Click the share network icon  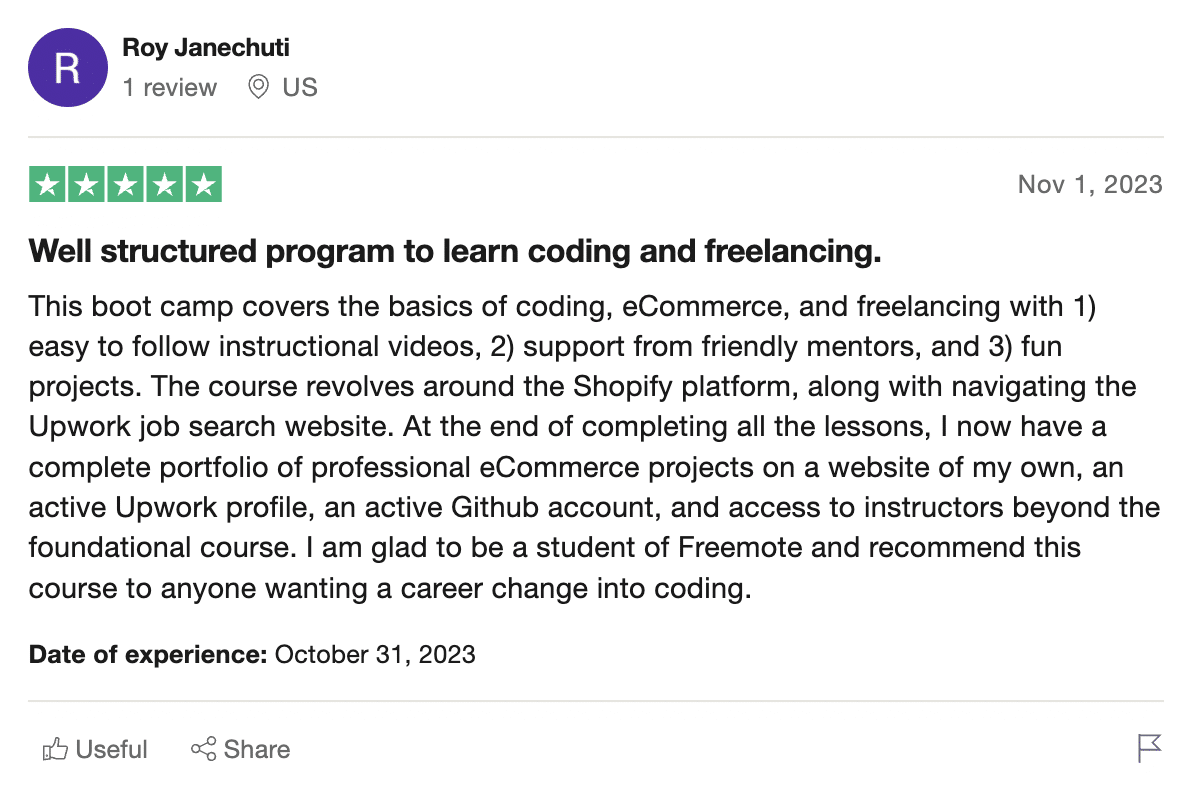click(x=204, y=749)
